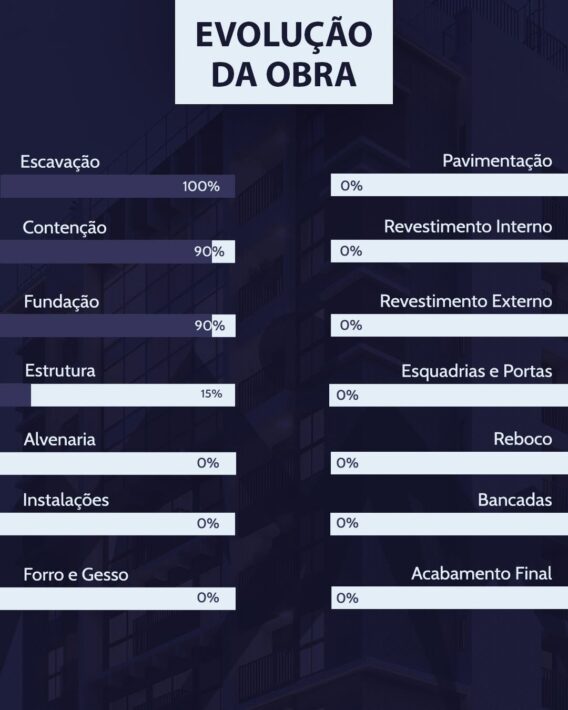The width and height of the screenshot is (568, 710).
Task: Click the Pavimentação label text
Action: (x=497, y=161)
